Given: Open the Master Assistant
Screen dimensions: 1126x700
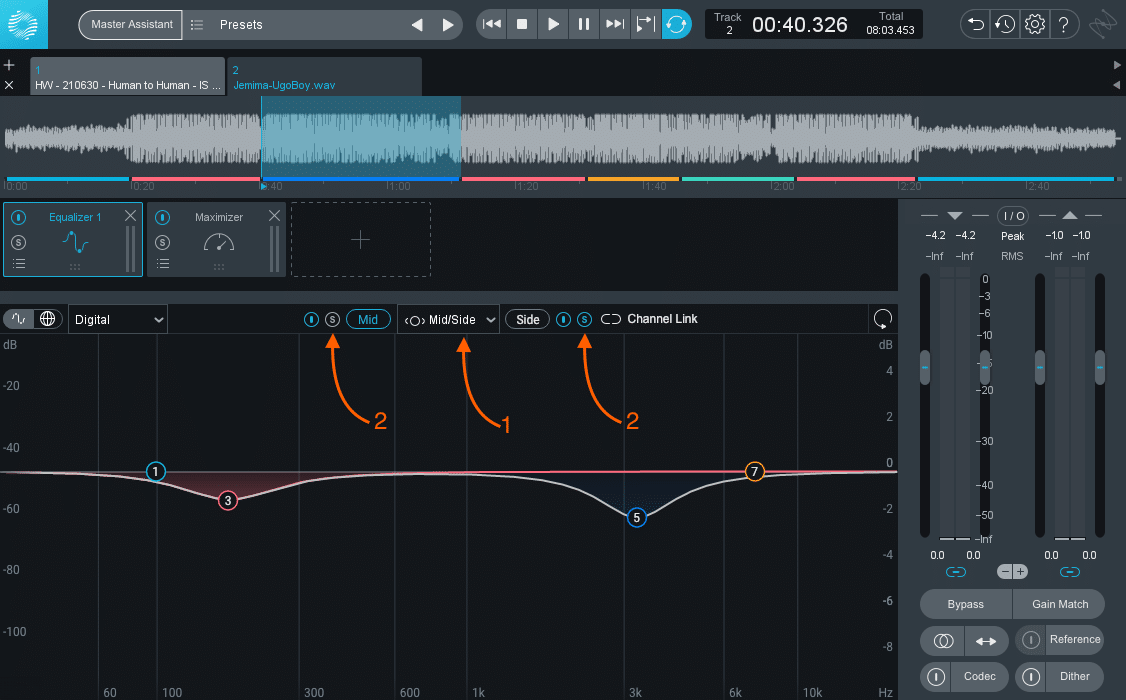Looking at the screenshot, I should coord(131,24).
